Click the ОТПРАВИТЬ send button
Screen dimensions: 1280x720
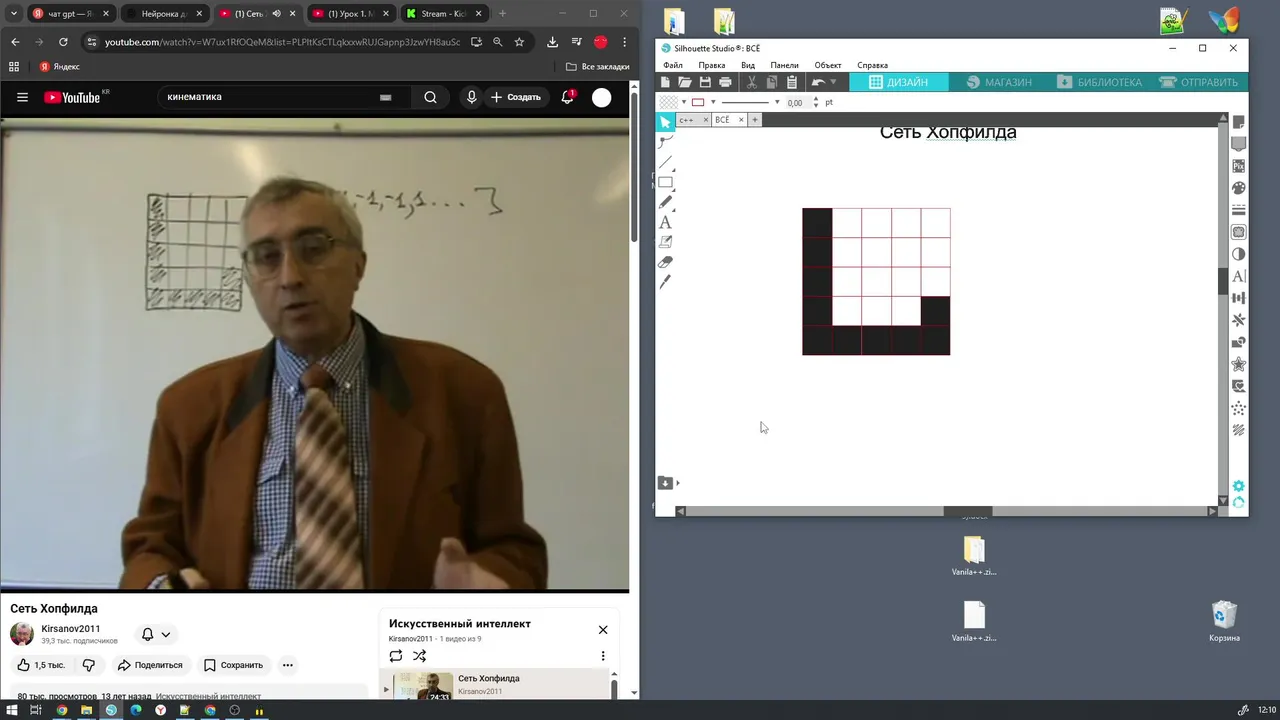click(x=1198, y=82)
